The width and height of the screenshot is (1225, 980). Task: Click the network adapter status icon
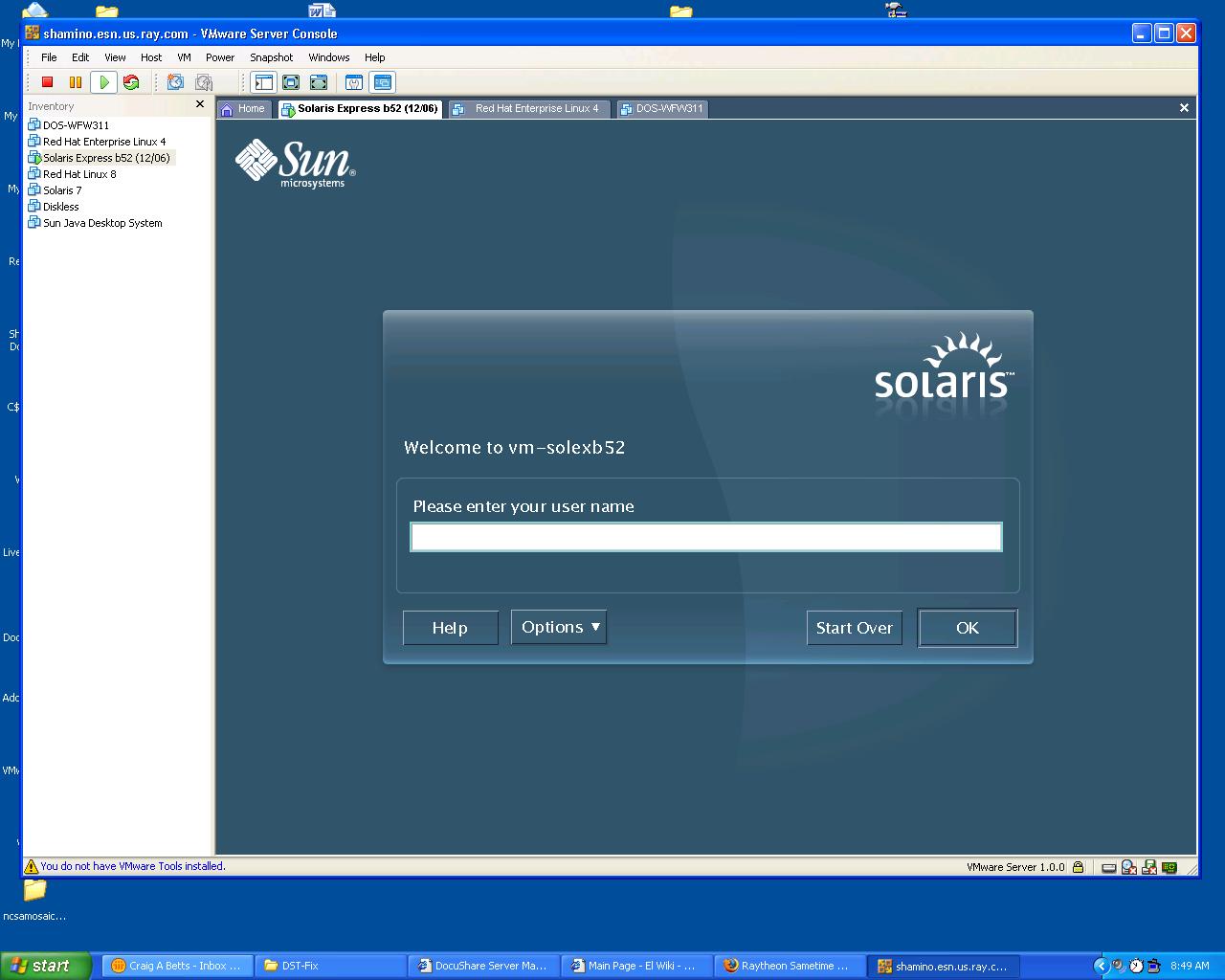click(1169, 867)
